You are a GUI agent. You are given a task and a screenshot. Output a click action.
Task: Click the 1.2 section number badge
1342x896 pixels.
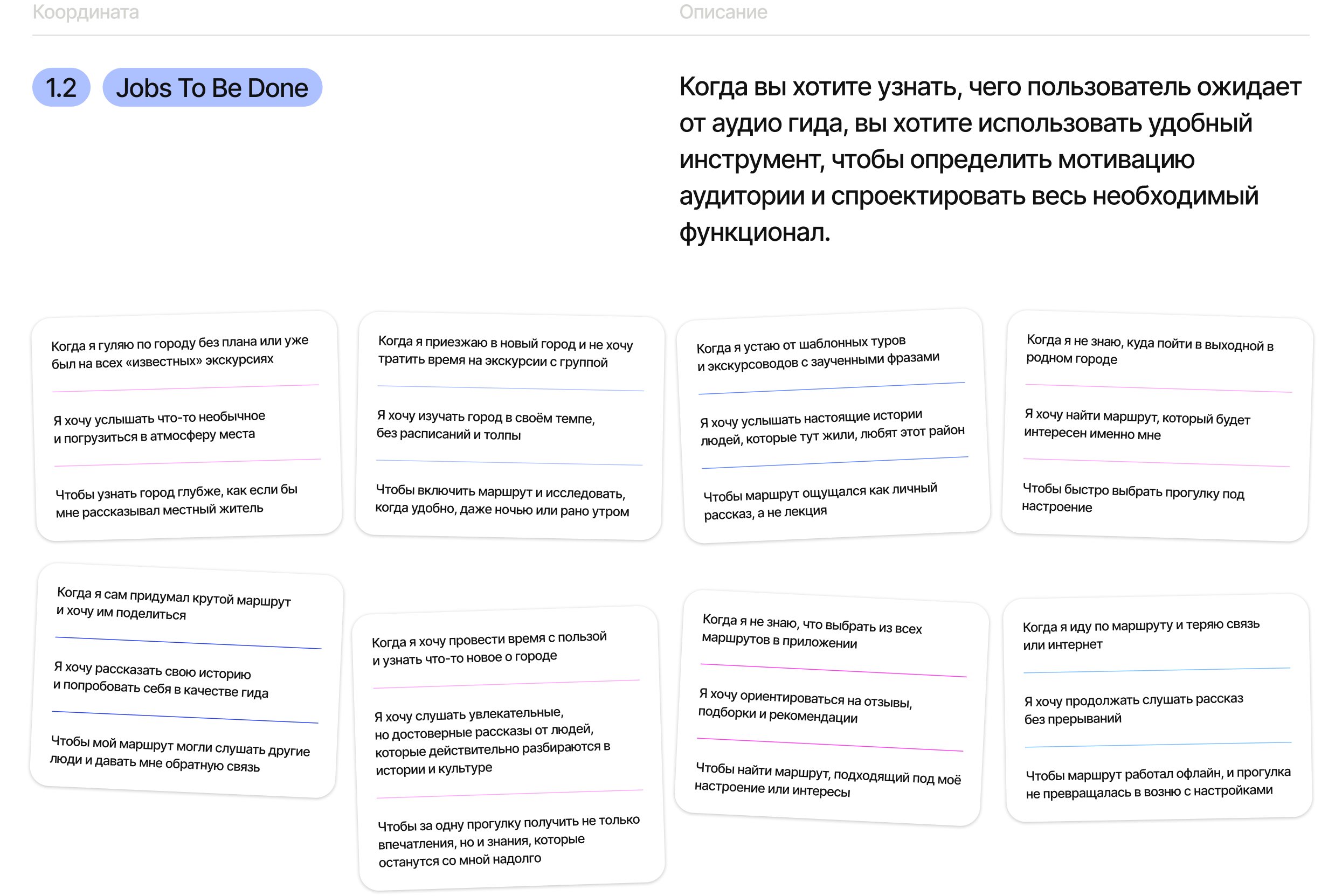(60, 87)
